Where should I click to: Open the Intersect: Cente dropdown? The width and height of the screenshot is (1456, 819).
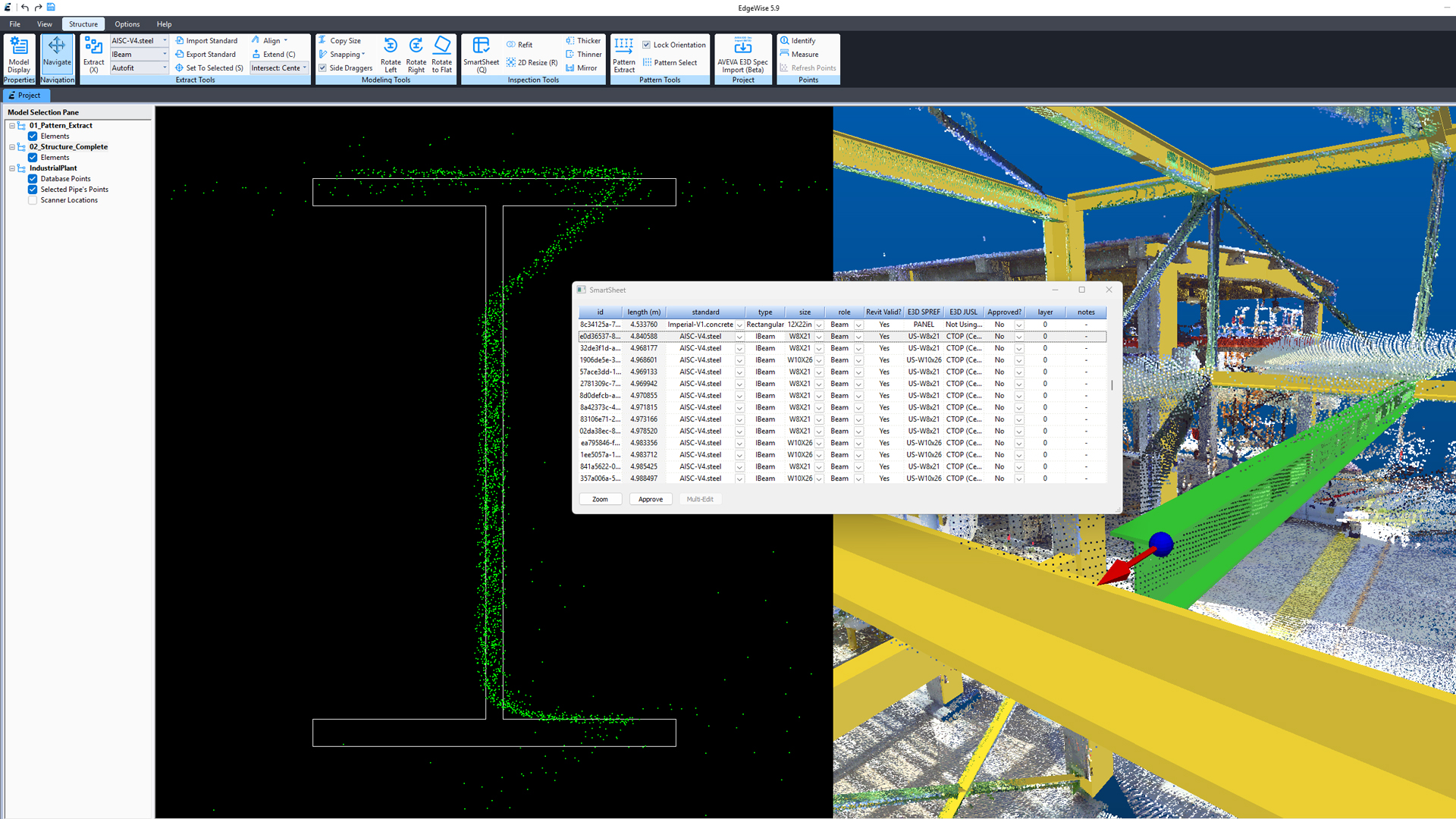coord(303,67)
